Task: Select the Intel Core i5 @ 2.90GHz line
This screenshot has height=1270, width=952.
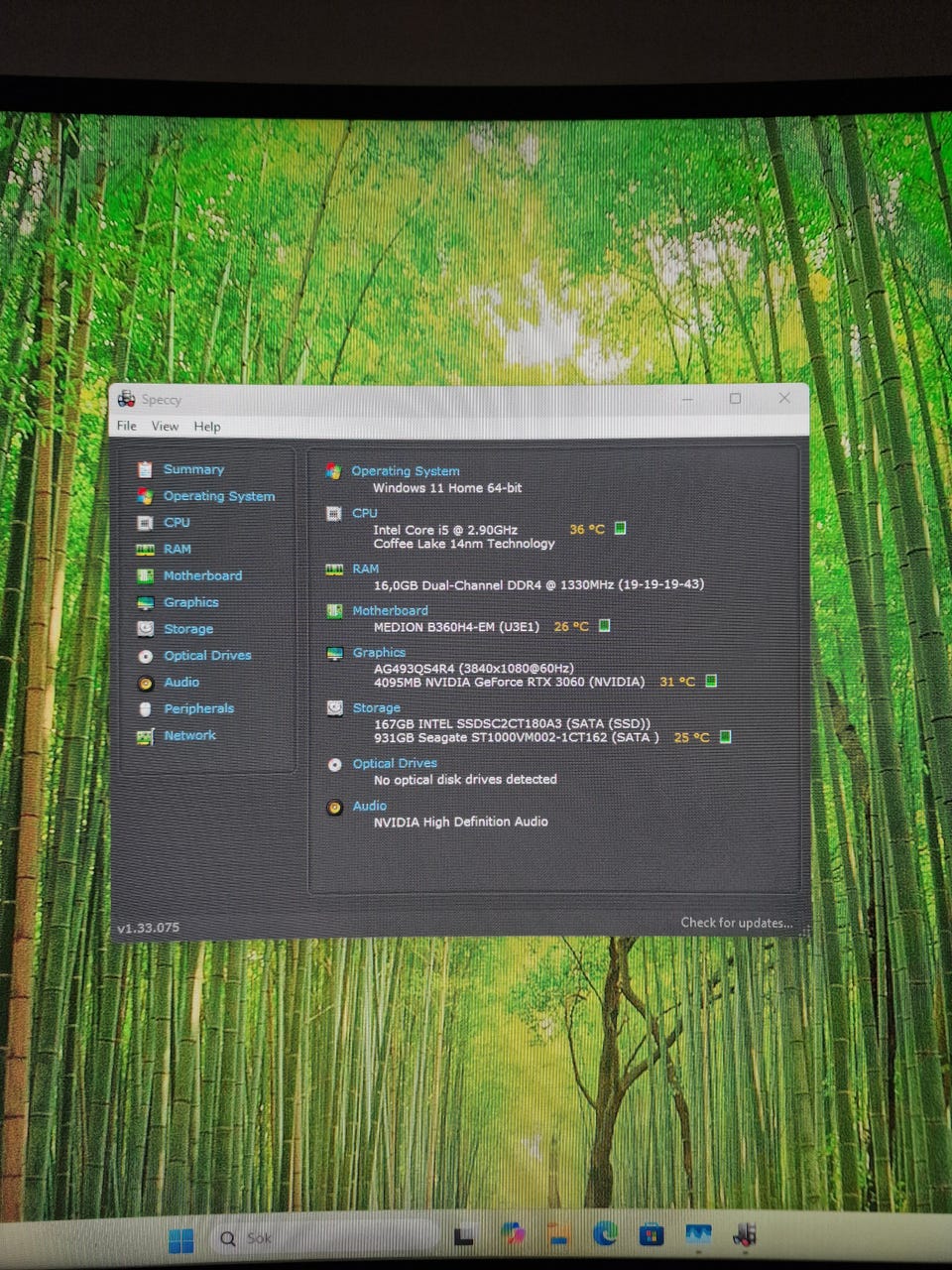Action: (x=445, y=530)
